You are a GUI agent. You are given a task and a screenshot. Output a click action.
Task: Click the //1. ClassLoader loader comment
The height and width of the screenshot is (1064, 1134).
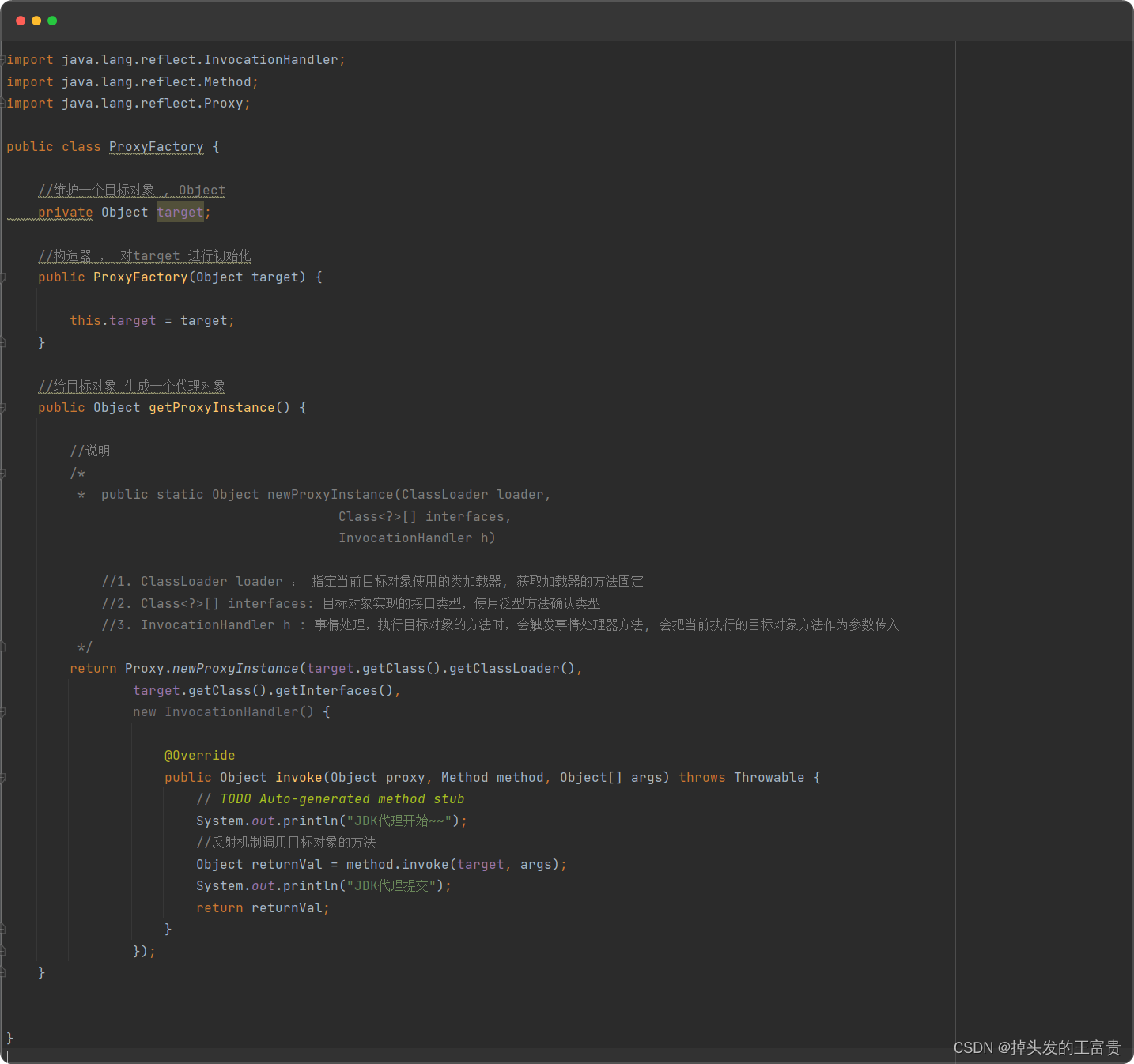(x=372, y=582)
